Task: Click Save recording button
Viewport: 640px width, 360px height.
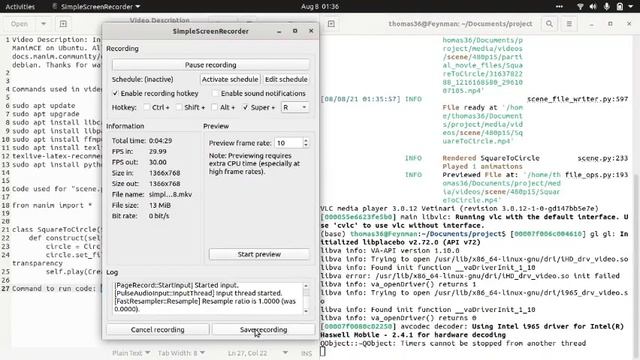Action: (x=263, y=329)
